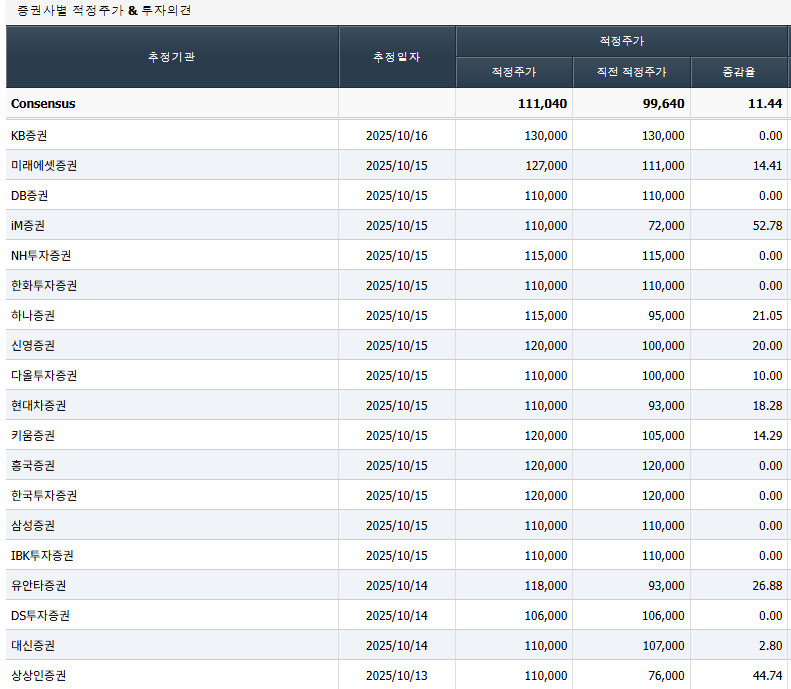Select the KB증권 row name

point(29,136)
